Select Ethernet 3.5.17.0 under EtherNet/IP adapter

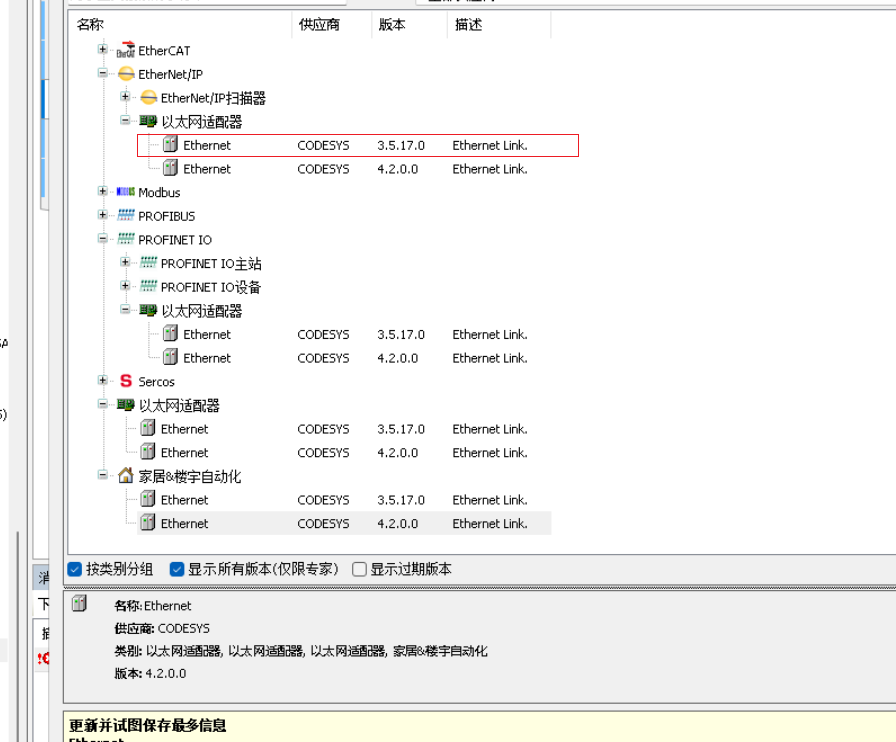207,146
